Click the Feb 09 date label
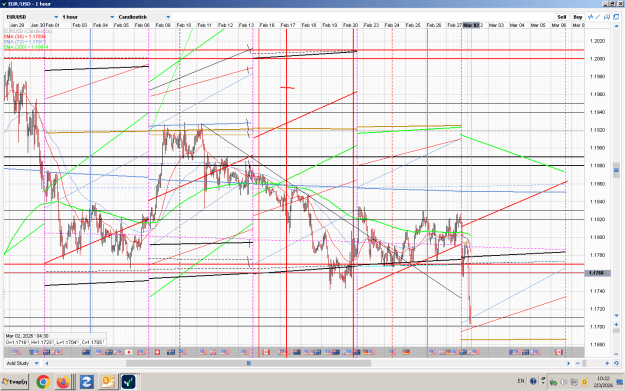The height and width of the screenshot is (391, 625). tap(163, 25)
